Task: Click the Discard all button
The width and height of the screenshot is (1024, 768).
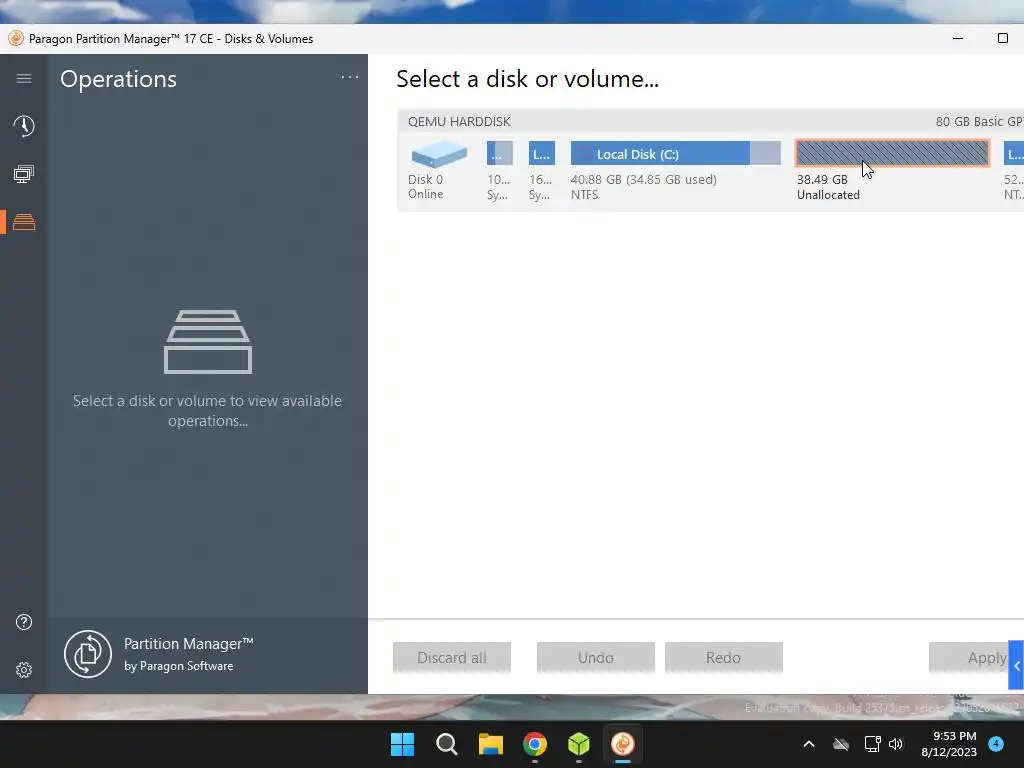Action: pyautogui.click(x=451, y=657)
